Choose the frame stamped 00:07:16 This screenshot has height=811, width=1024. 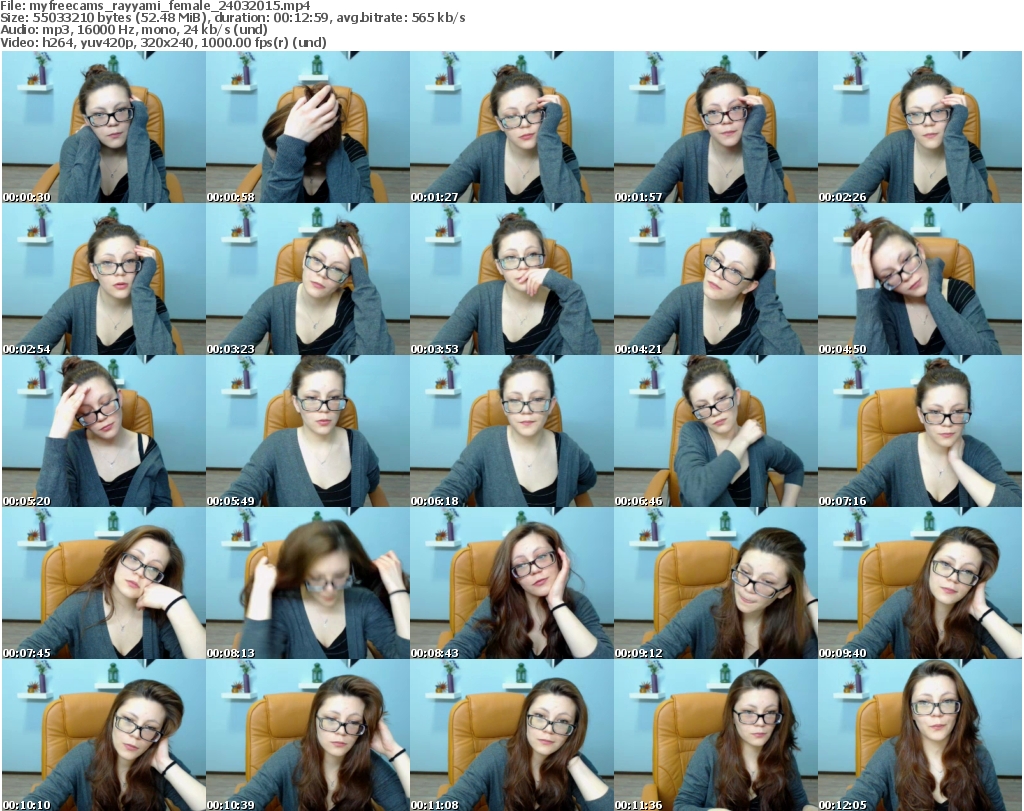(x=920, y=432)
